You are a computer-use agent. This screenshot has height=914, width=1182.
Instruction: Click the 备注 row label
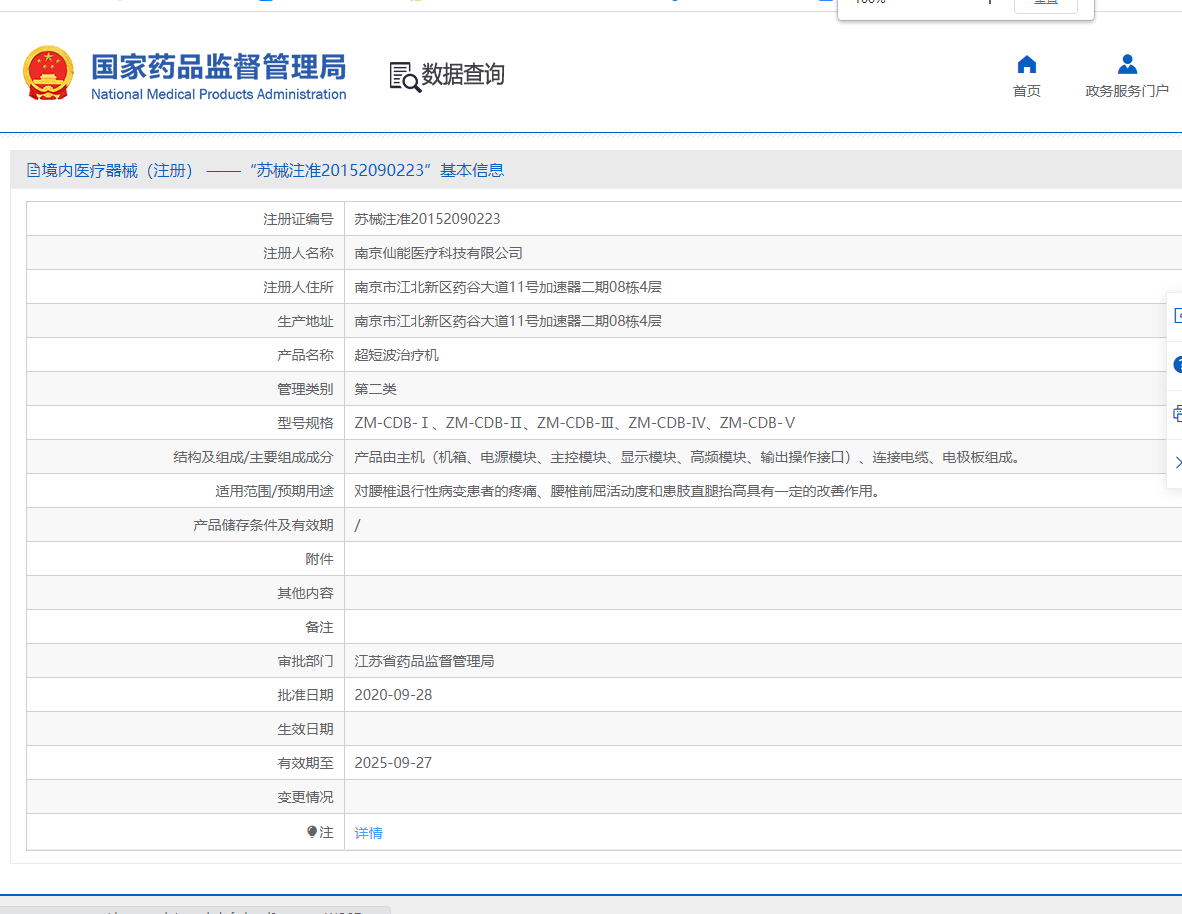pyautogui.click(x=319, y=627)
